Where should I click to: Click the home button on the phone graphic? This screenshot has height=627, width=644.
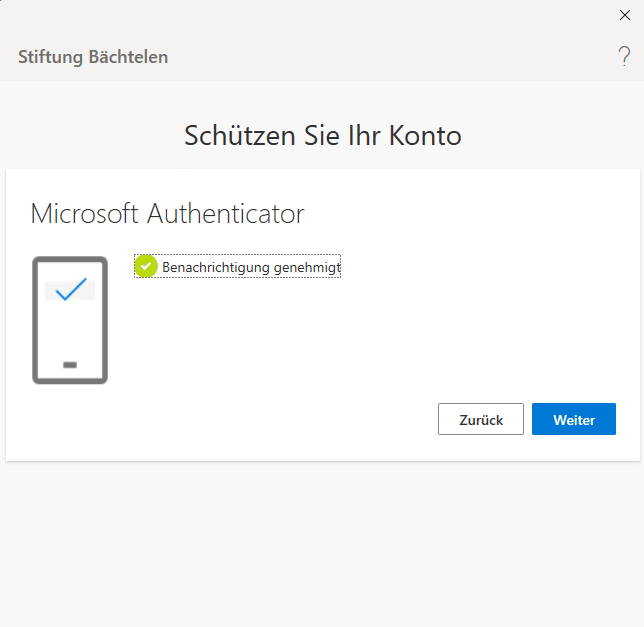[70, 365]
